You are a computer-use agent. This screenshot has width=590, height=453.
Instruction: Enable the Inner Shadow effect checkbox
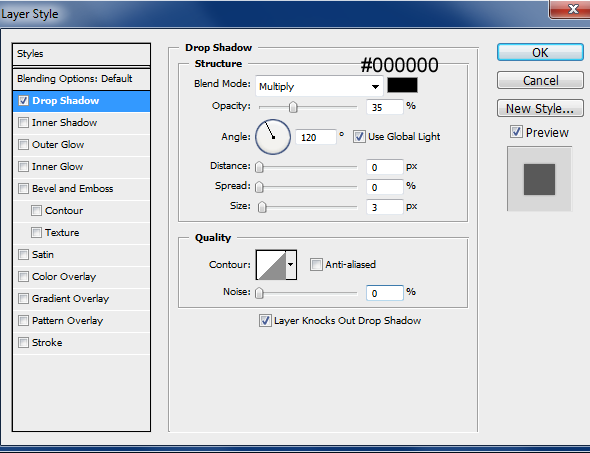tap(23, 123)
